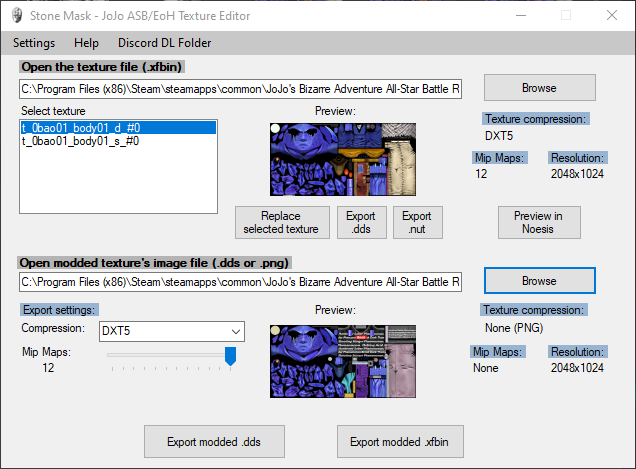Click the Export .dds button
Viewport: 636px width, 469px height.
click(360, 222)
